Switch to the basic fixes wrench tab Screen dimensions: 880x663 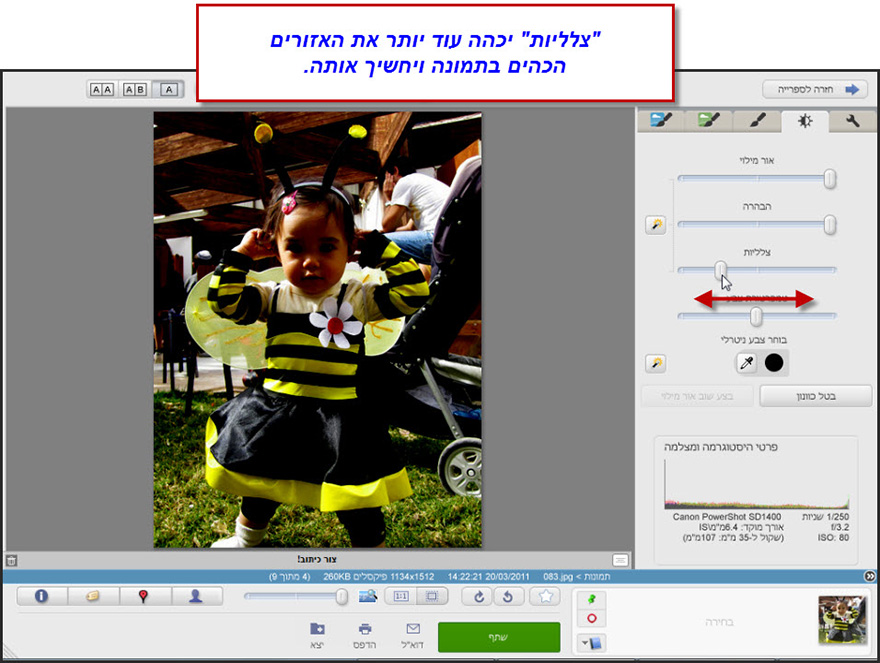point(852,120)
